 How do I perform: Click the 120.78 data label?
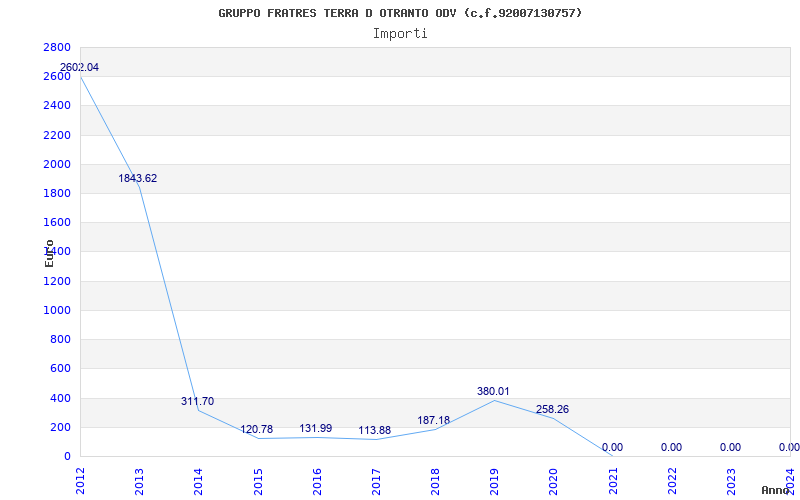(x=257, y=430)
